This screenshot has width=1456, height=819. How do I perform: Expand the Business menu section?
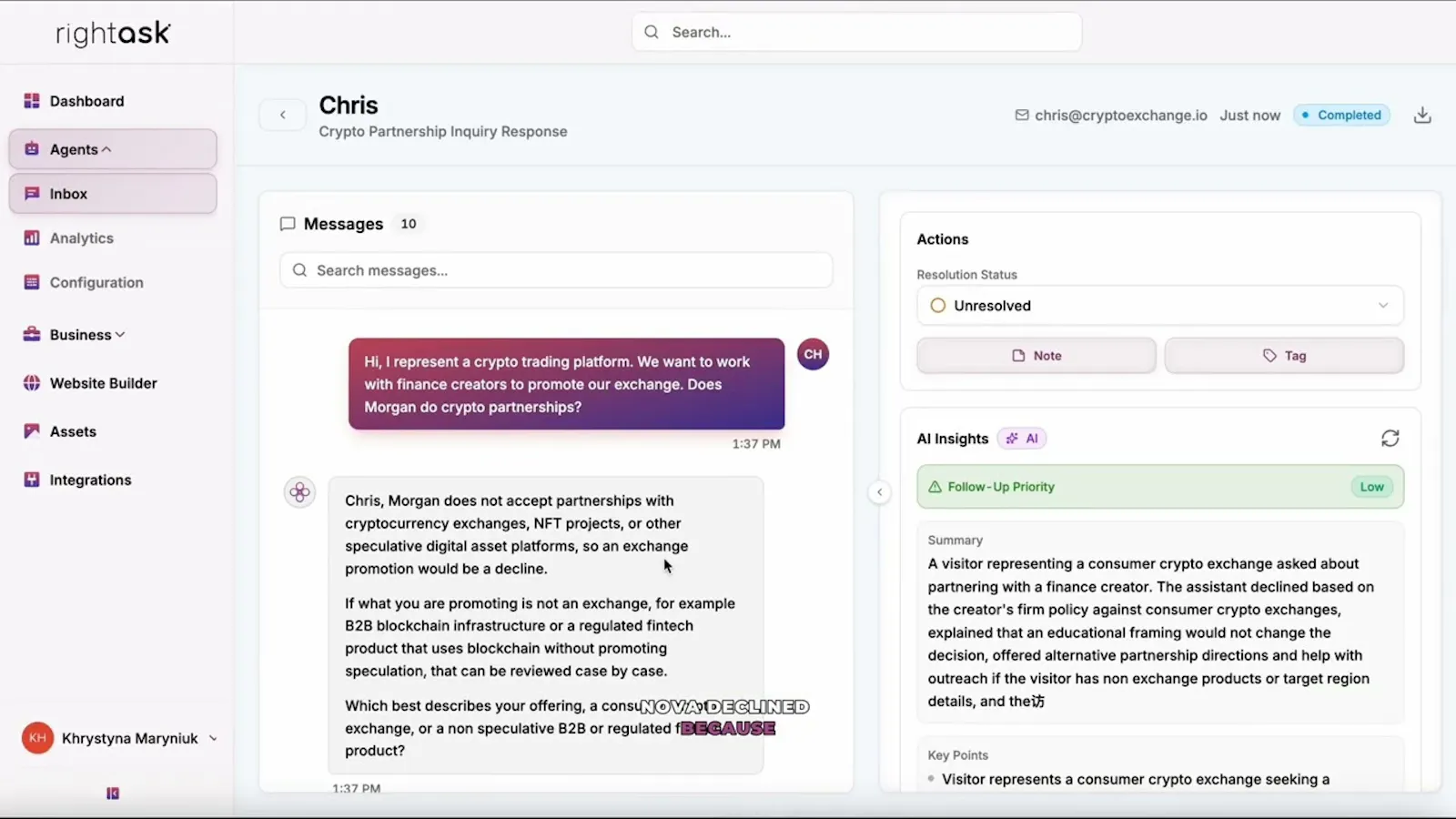[87, 335]
